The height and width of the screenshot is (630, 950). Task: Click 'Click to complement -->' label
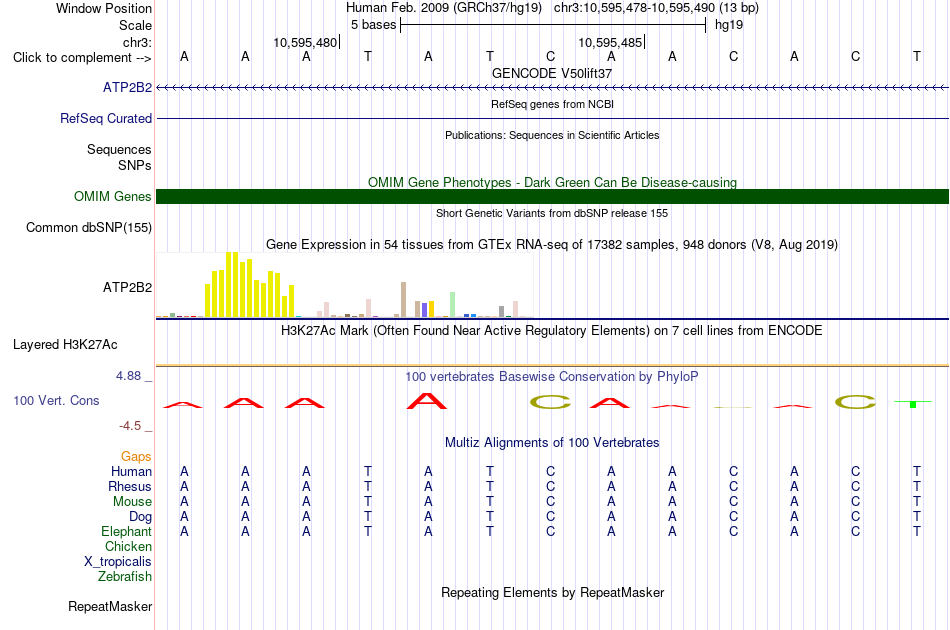82,58
